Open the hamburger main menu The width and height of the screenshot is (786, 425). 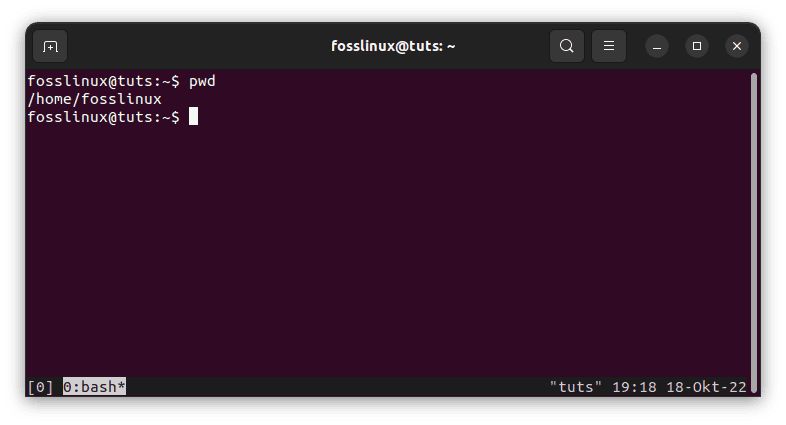click(x=608, y=46)
